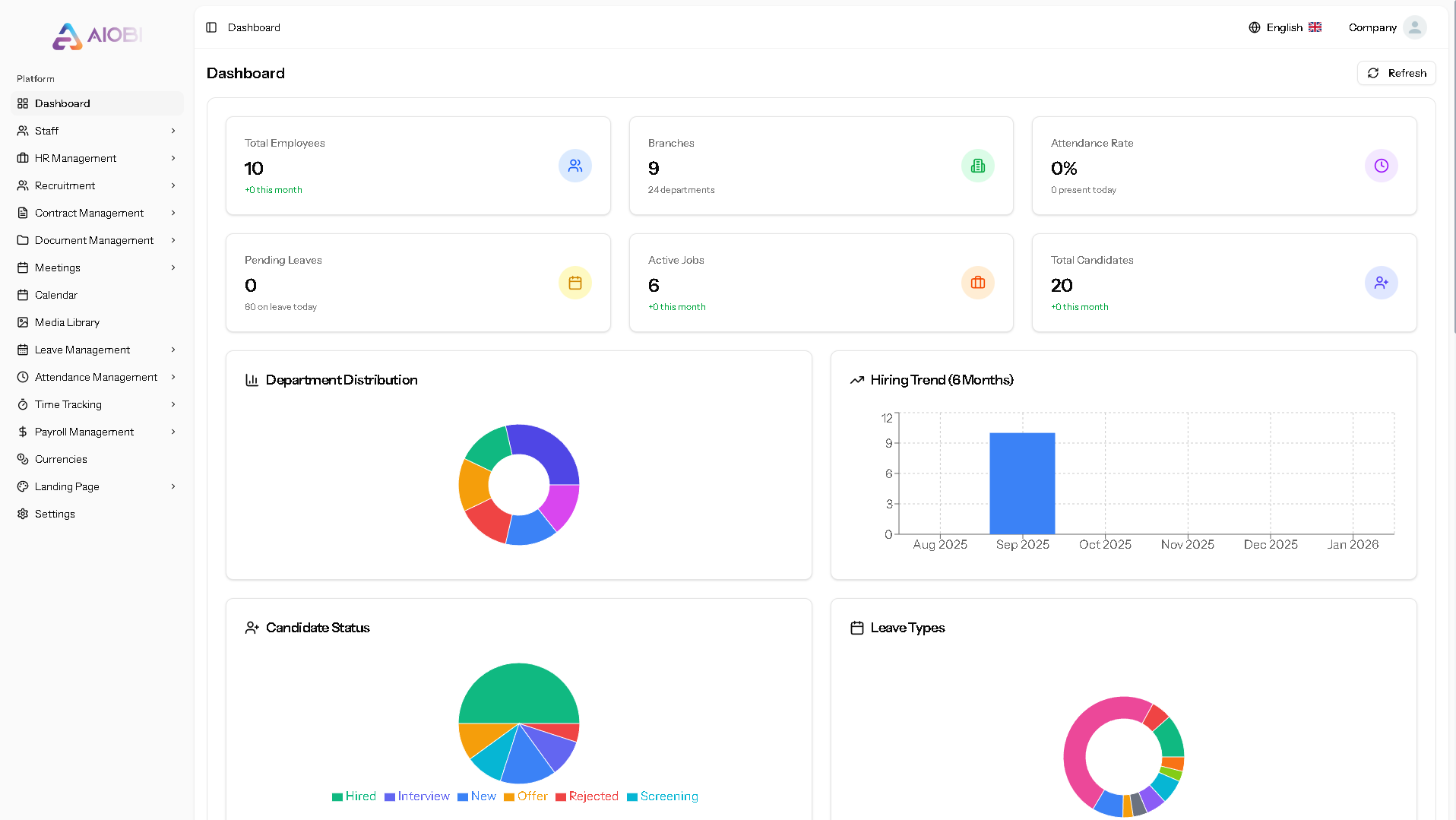Click the Branches building icon
This screenshot has height=820, width=1456.
[x=977, y=166]
